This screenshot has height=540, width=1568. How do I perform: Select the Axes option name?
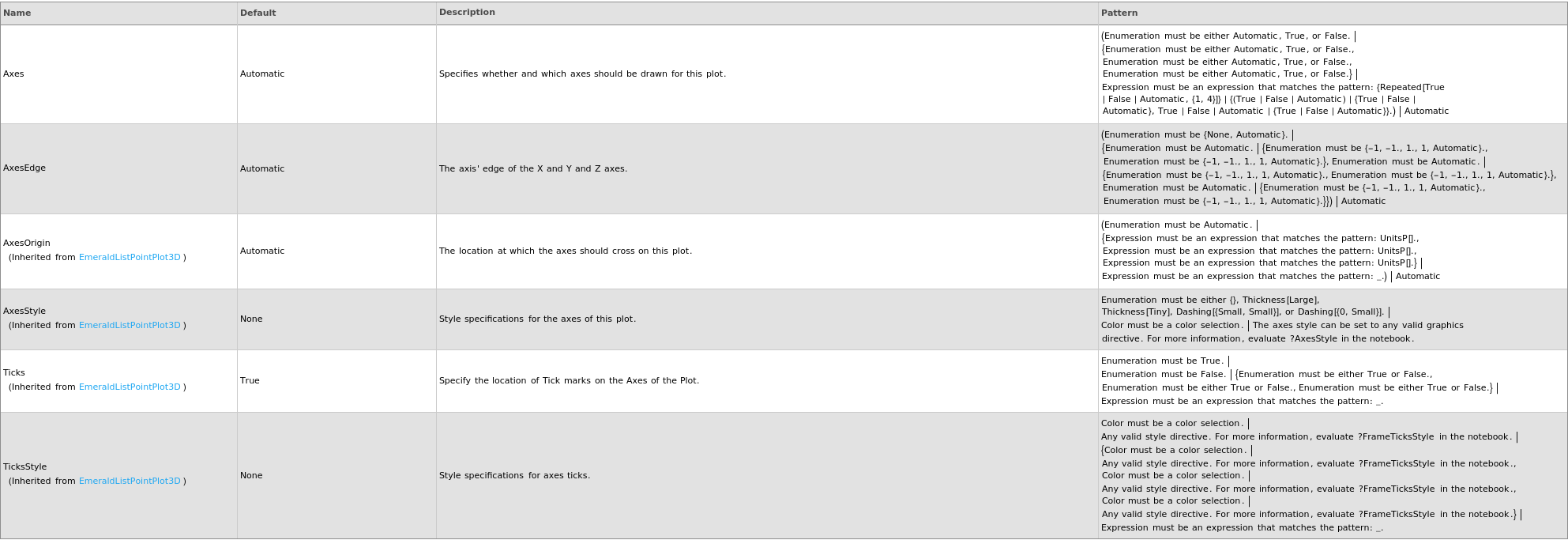[x=13, y=74]
